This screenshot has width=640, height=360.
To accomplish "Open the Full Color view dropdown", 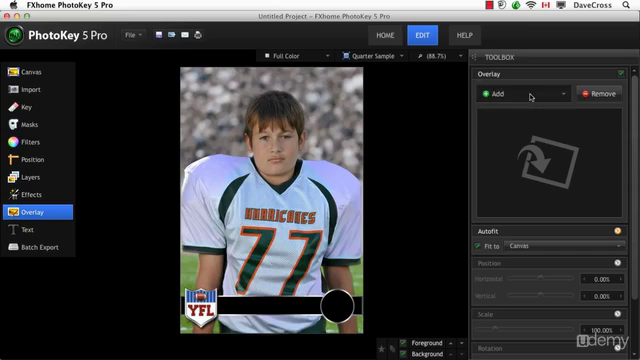I will tap(296, 56).
